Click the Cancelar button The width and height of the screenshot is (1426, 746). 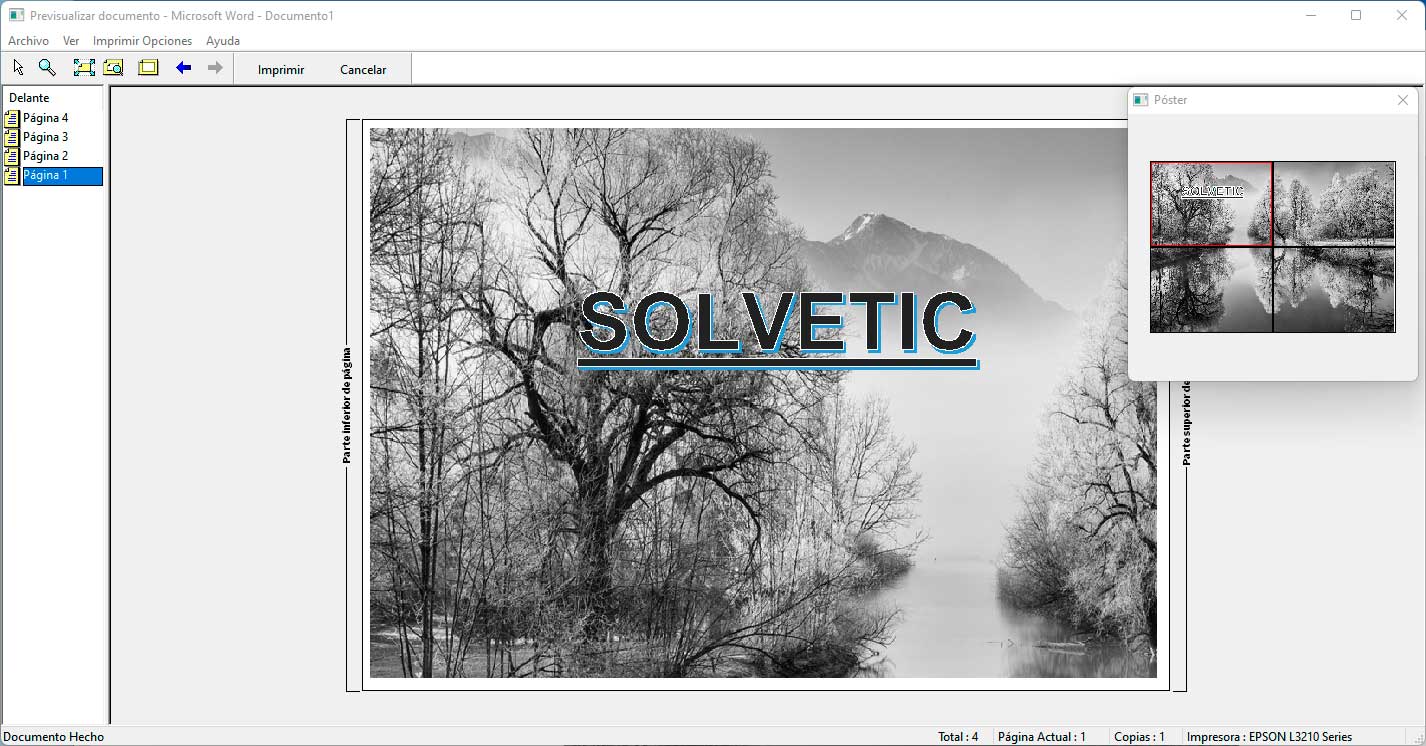pyautogui.click(x=363, y=69)
